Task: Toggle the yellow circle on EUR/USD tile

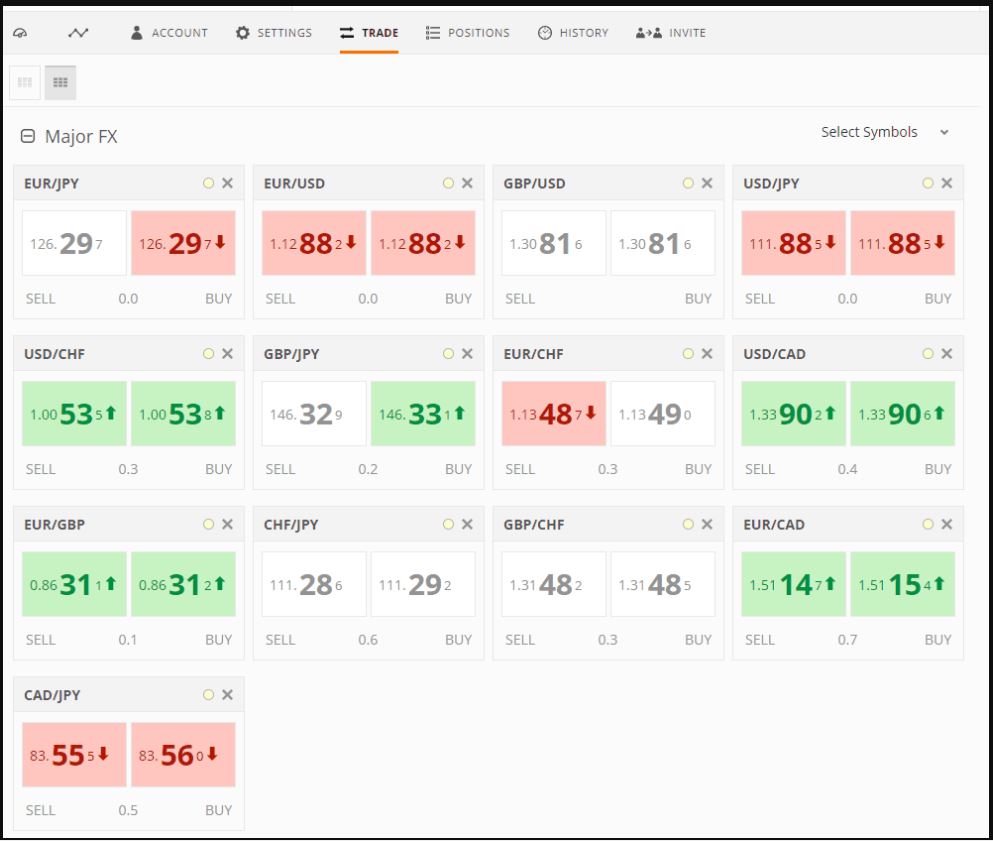Action: coord(448,183)
